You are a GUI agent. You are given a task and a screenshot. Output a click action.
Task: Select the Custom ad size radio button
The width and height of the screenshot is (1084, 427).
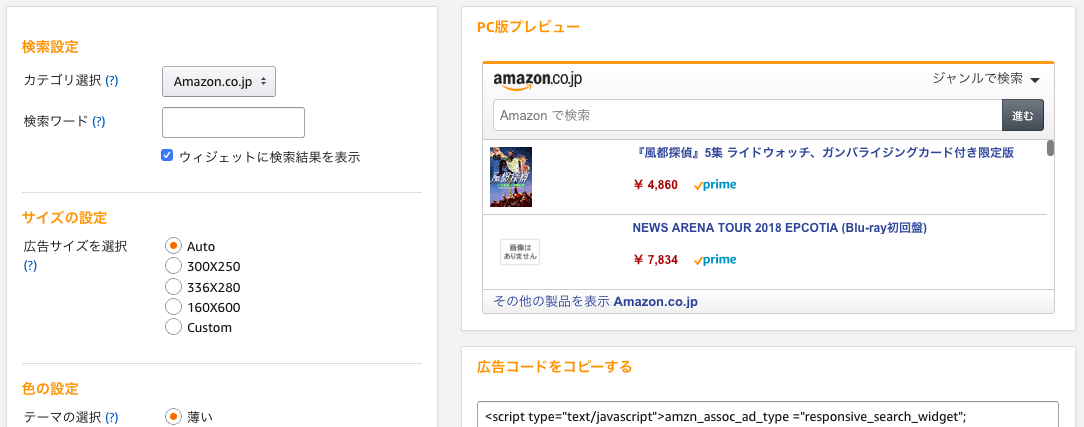coord(173,327)
